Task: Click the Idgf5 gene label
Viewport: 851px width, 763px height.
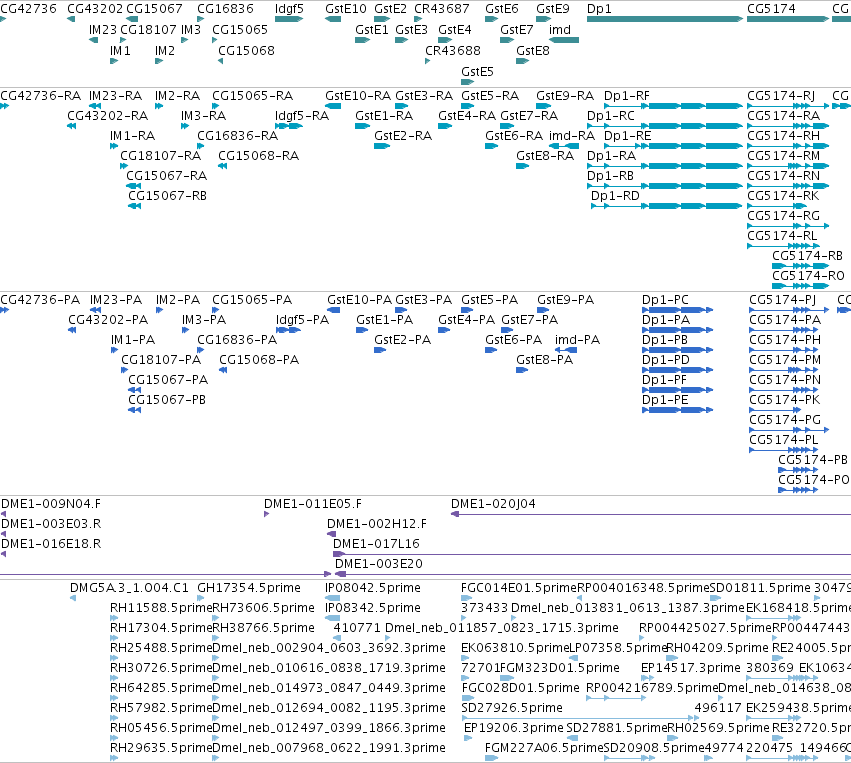Action: click(289, 9)
